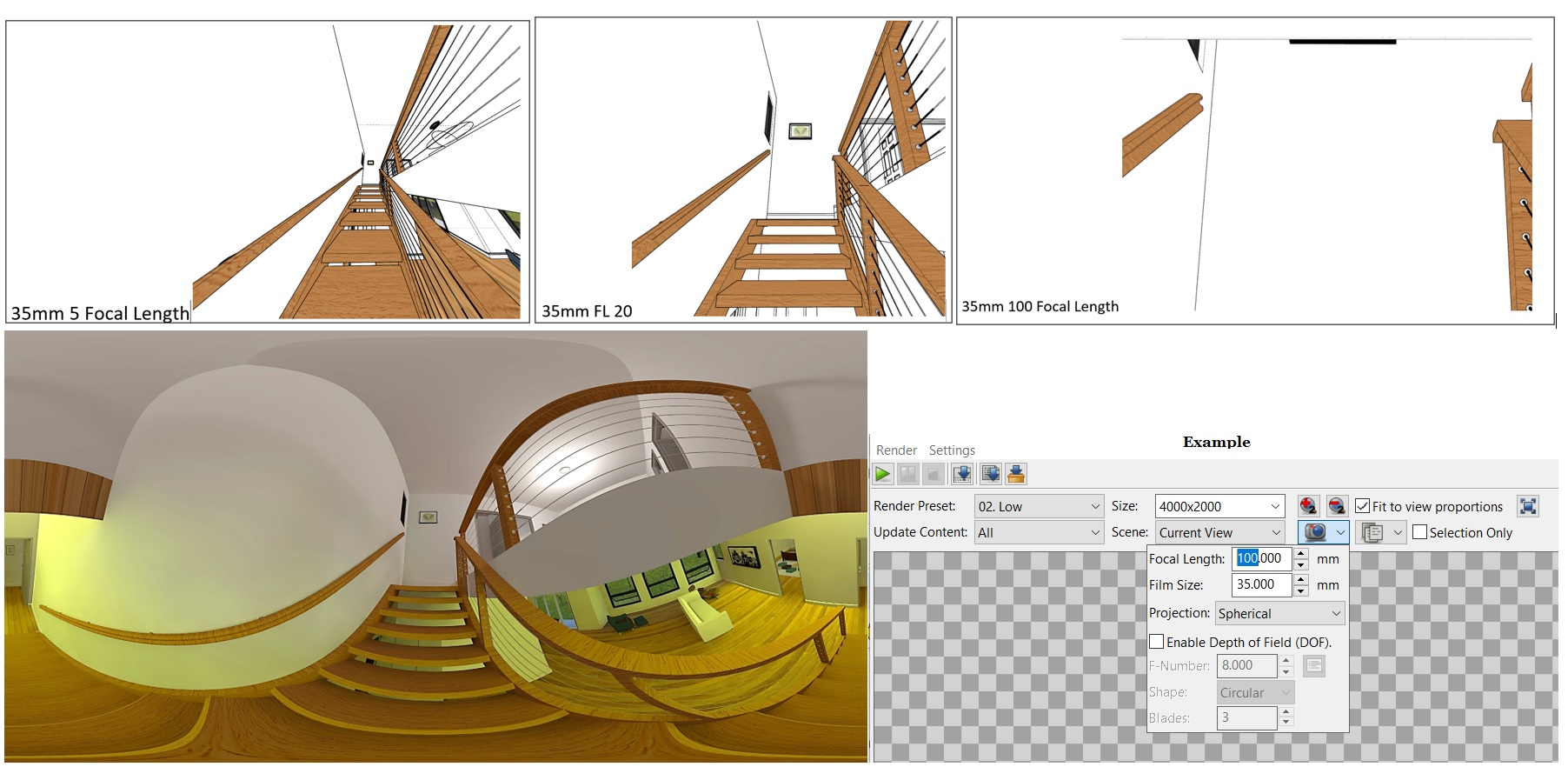
Task: Click the Focal Length input field
Action: click(x=1263, y=558)
